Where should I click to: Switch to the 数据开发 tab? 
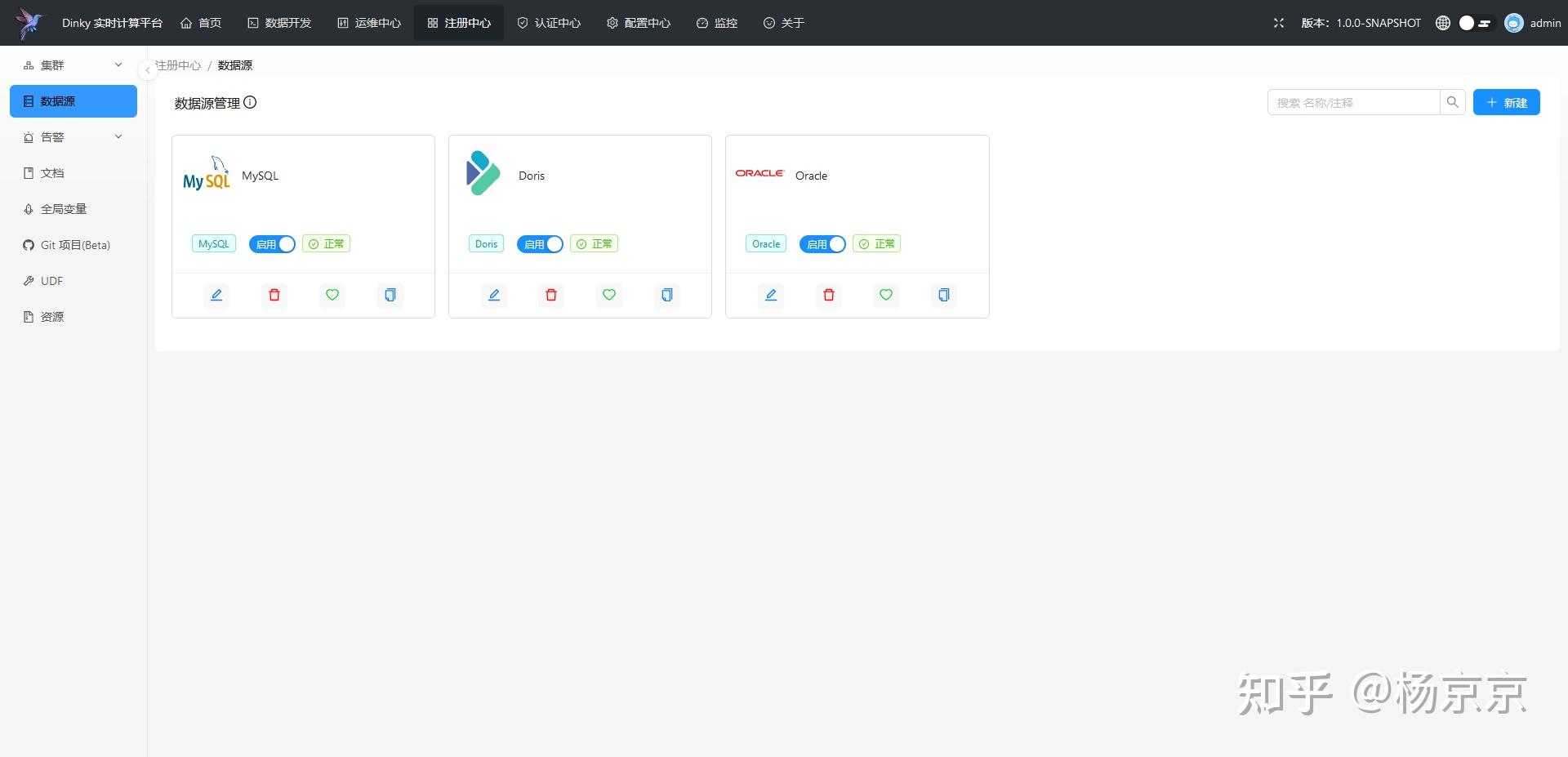pos(280,23)
